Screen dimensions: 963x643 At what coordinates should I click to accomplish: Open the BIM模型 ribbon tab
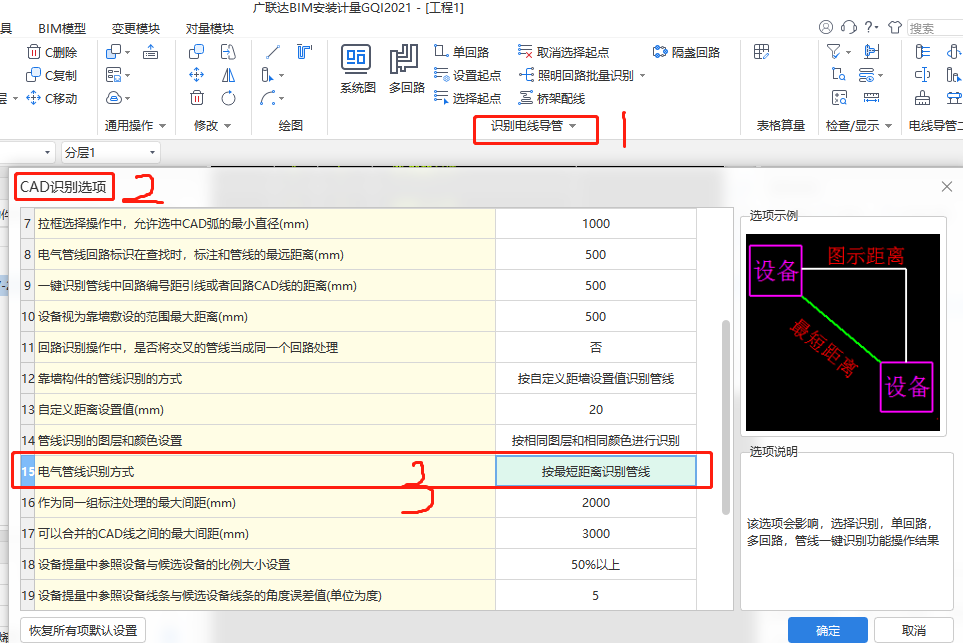point(61,28)
